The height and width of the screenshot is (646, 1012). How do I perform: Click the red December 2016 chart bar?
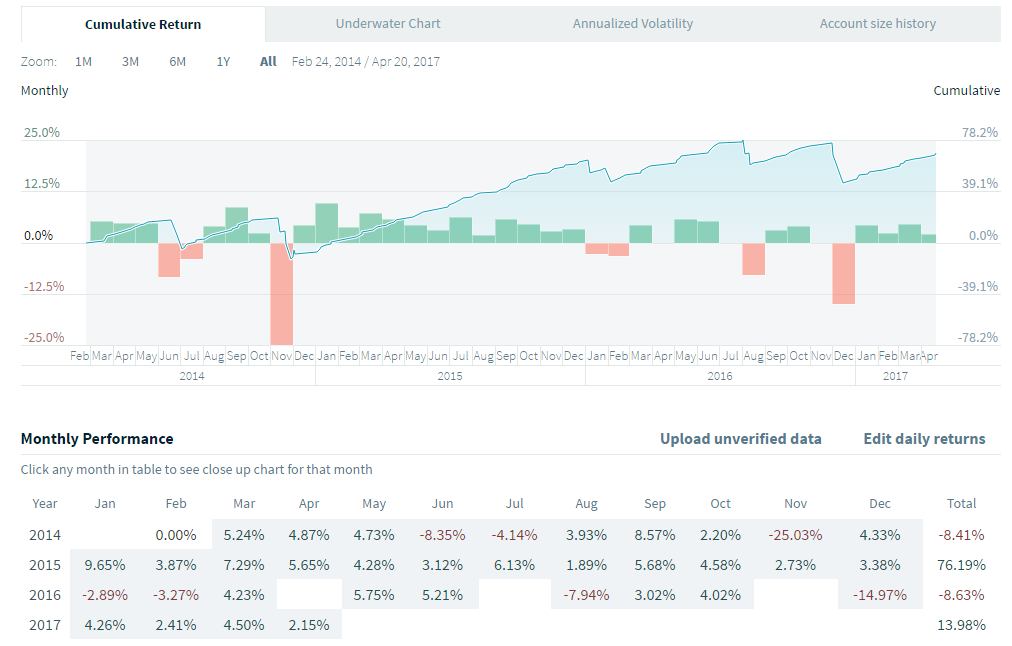(x=844, y=272)
